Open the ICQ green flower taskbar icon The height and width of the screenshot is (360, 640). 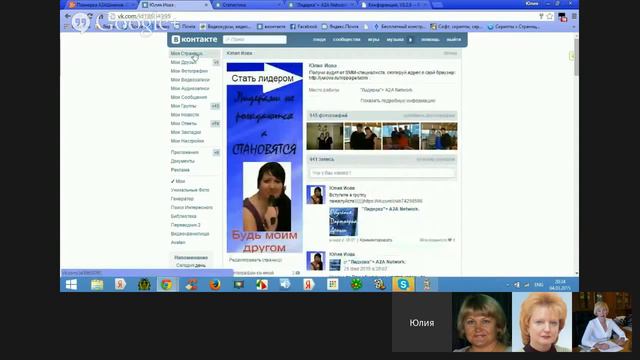356,284
